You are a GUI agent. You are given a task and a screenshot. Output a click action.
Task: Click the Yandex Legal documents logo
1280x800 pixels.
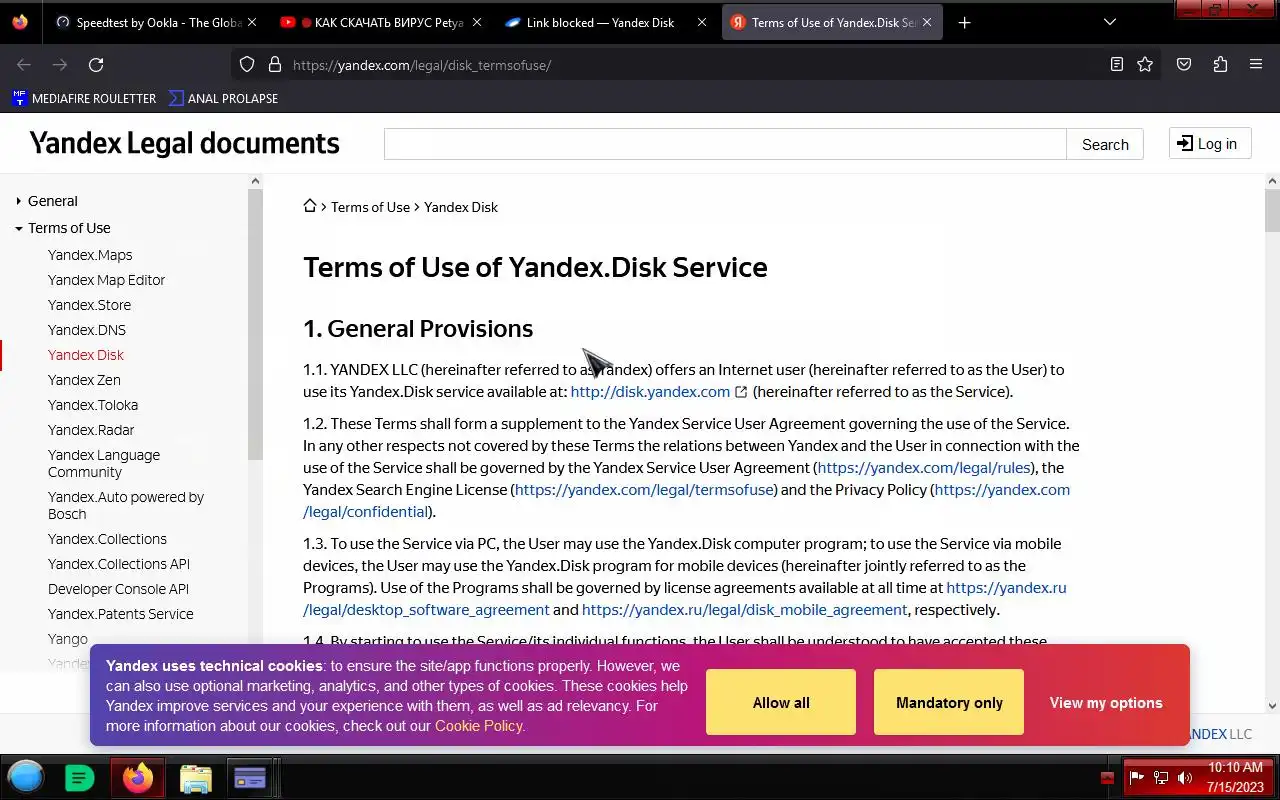click(x=185, y=143)
